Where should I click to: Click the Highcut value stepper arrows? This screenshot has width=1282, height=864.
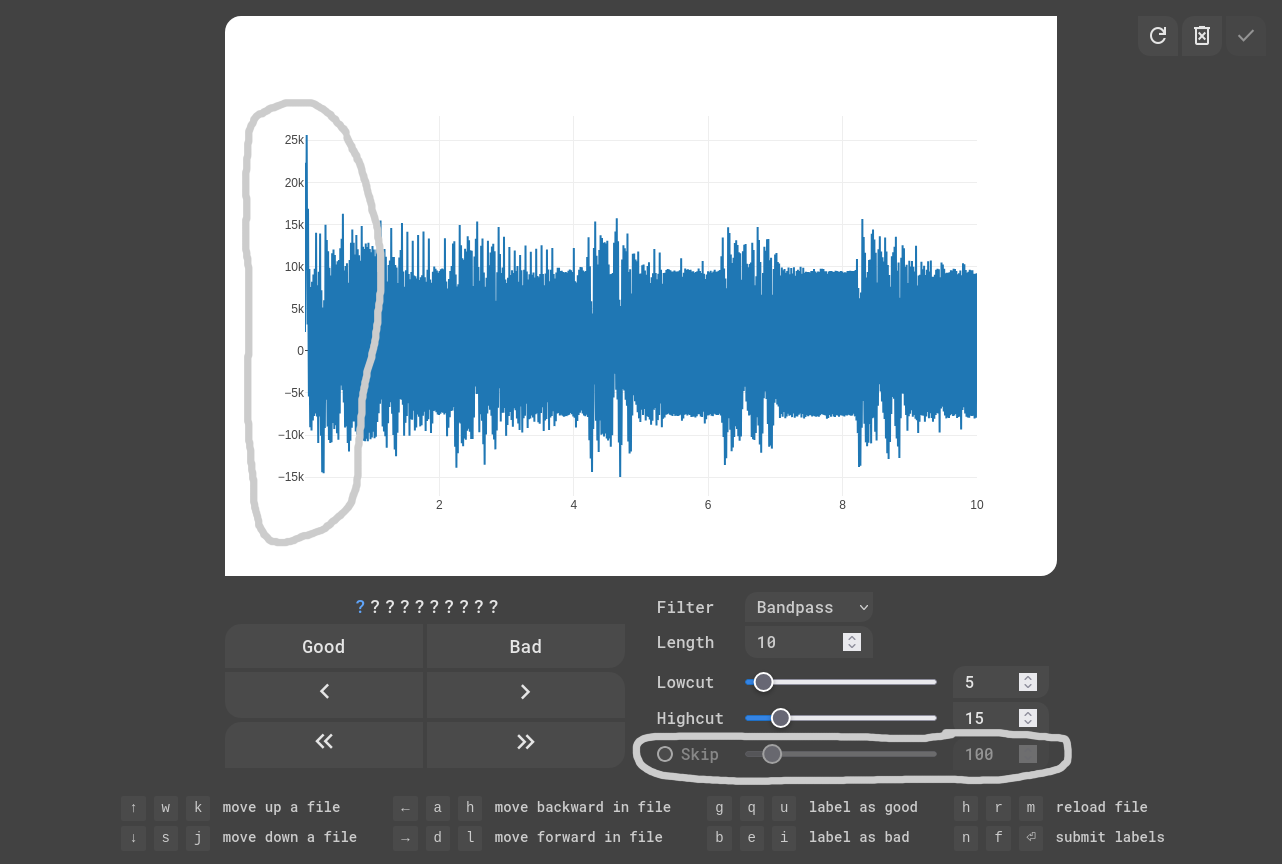pyautogui.click(x=1027, y=718)
